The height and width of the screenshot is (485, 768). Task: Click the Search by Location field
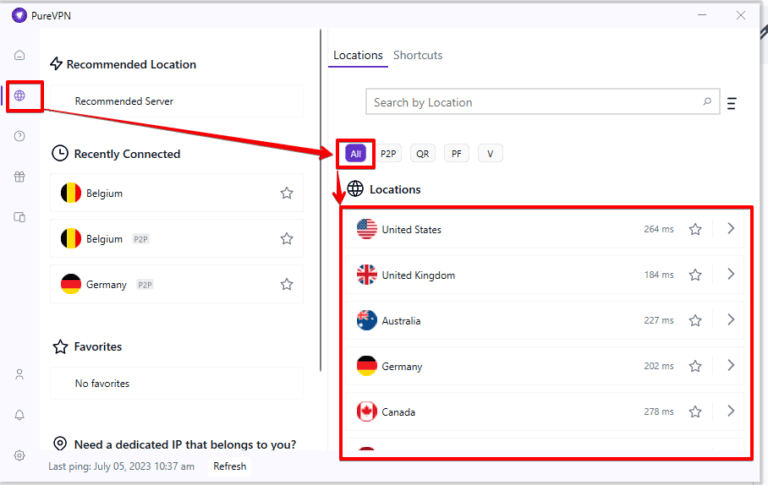click(x=530, y=102)
